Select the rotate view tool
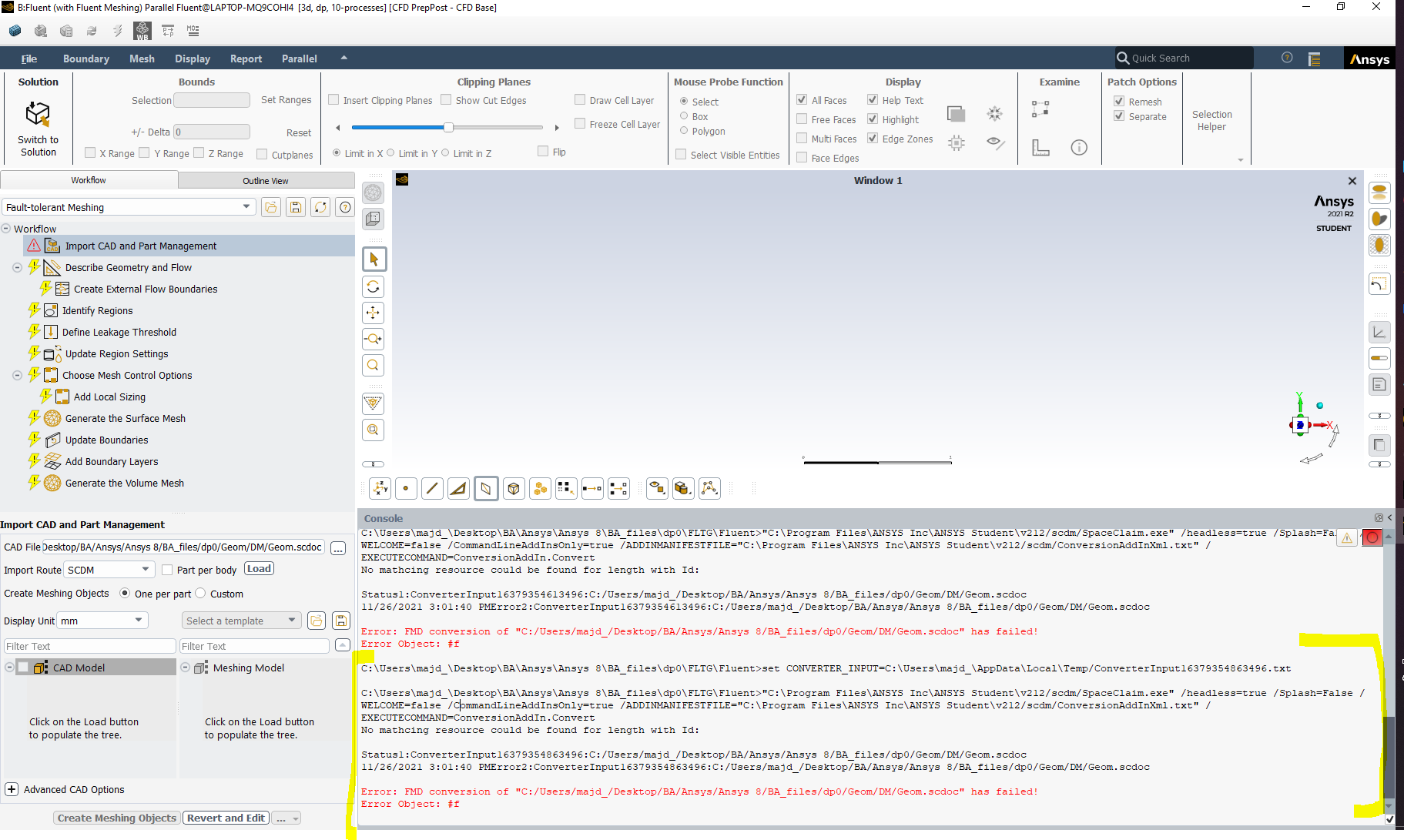1404x840 pixels. [374, 287]
